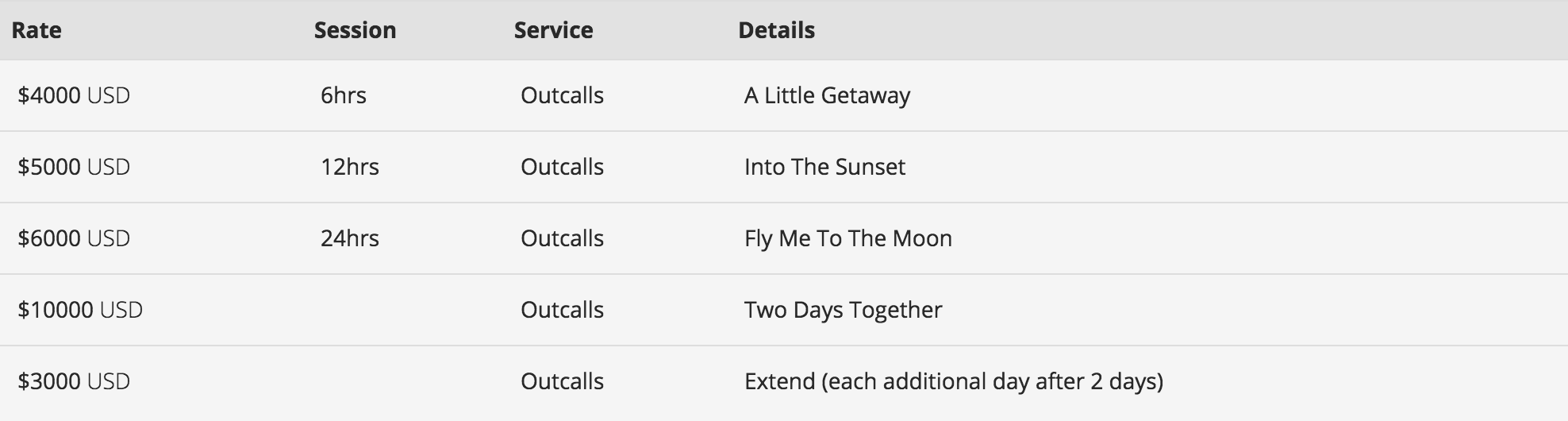Click Outcalls in the 6hrs row
Screen dimensions: 1568x421
click(x=562, y=95)
